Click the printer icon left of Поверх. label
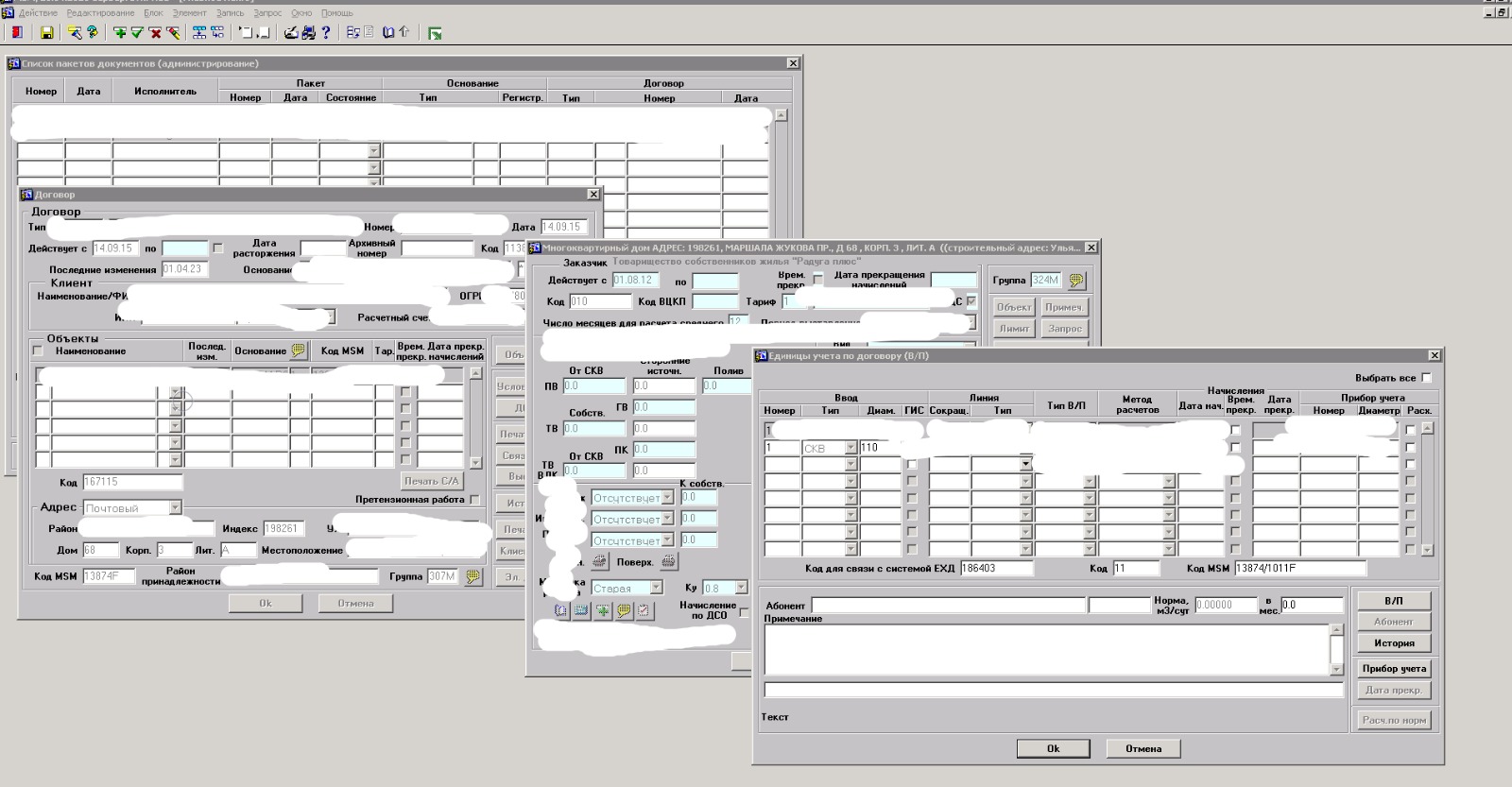Image resolution: width=1512 pixels, height=787 pixels. coord(600,562)
